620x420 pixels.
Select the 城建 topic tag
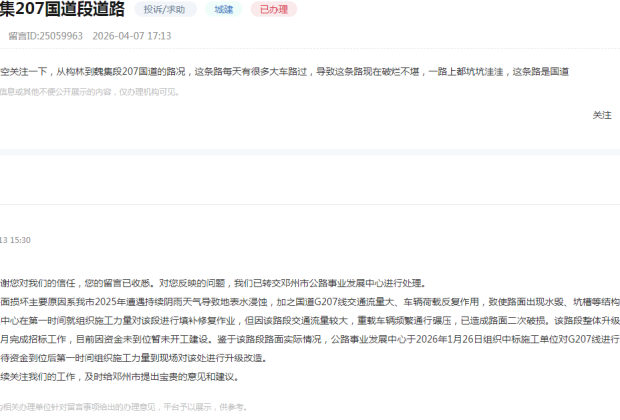224,9
